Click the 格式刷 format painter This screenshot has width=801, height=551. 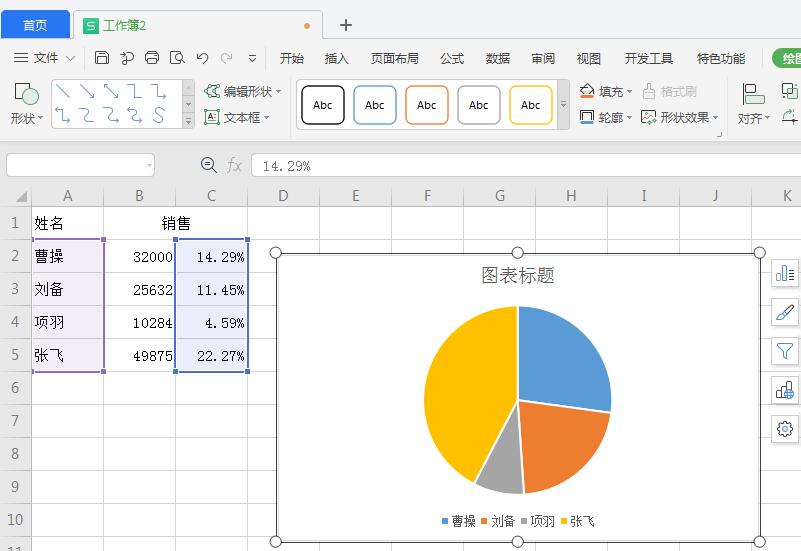click(670, 91)
